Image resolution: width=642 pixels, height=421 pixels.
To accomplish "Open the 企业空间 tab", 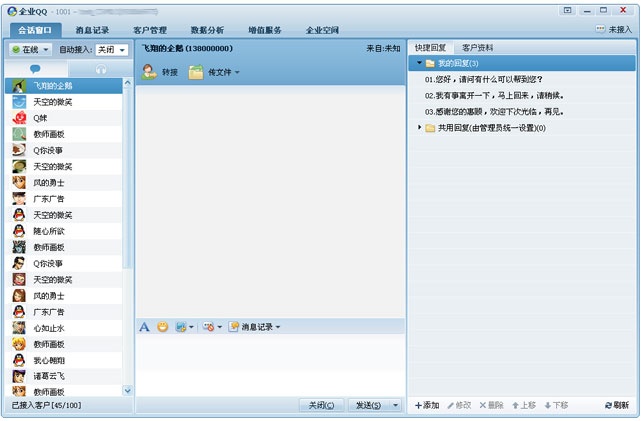I will 322,30.
